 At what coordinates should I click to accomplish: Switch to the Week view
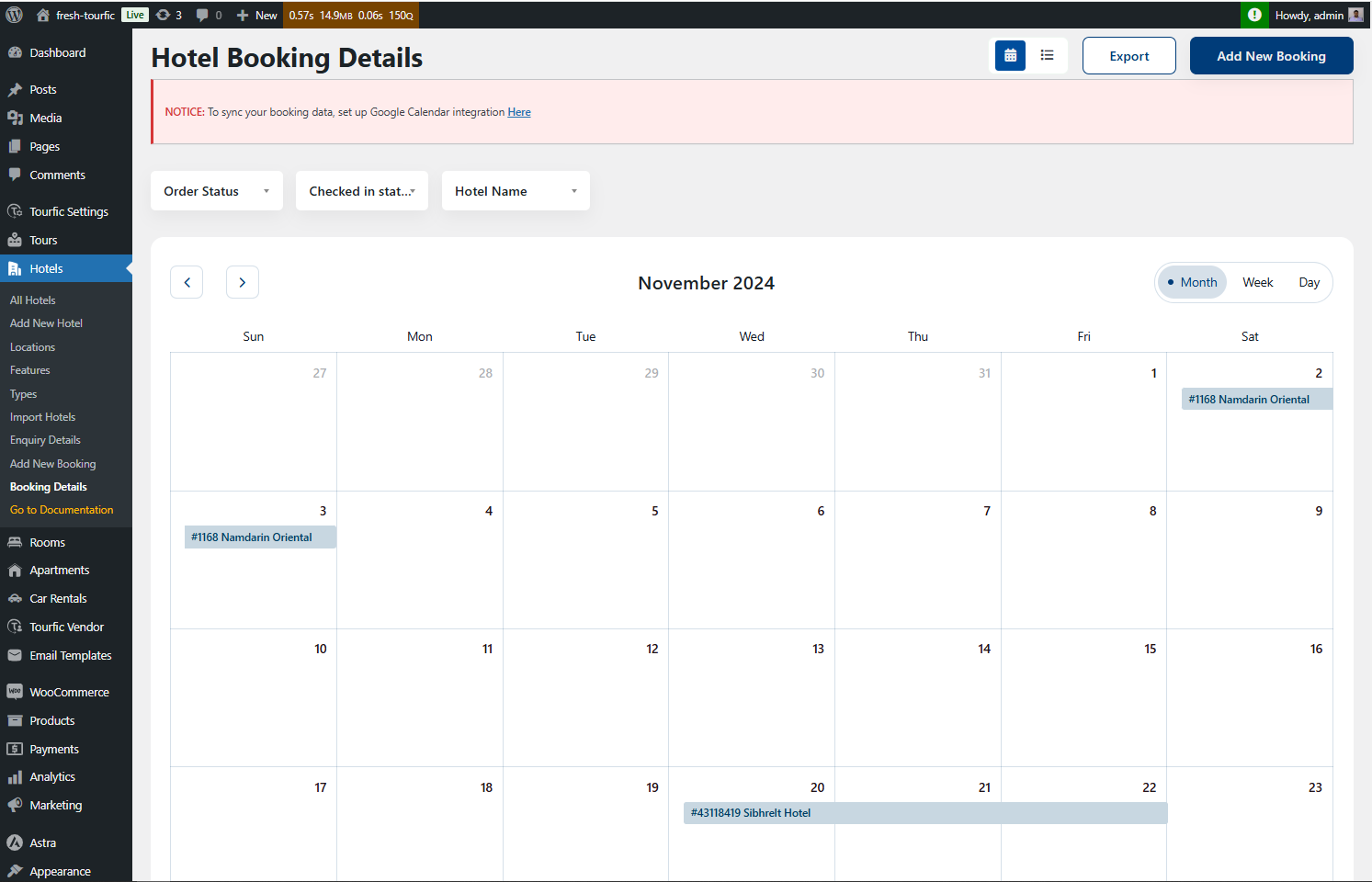1257,282
